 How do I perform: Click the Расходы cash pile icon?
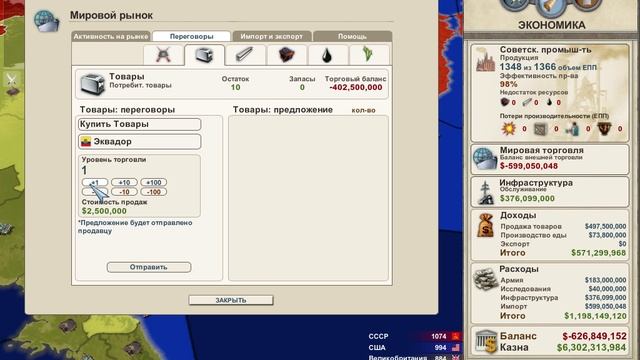485,279
